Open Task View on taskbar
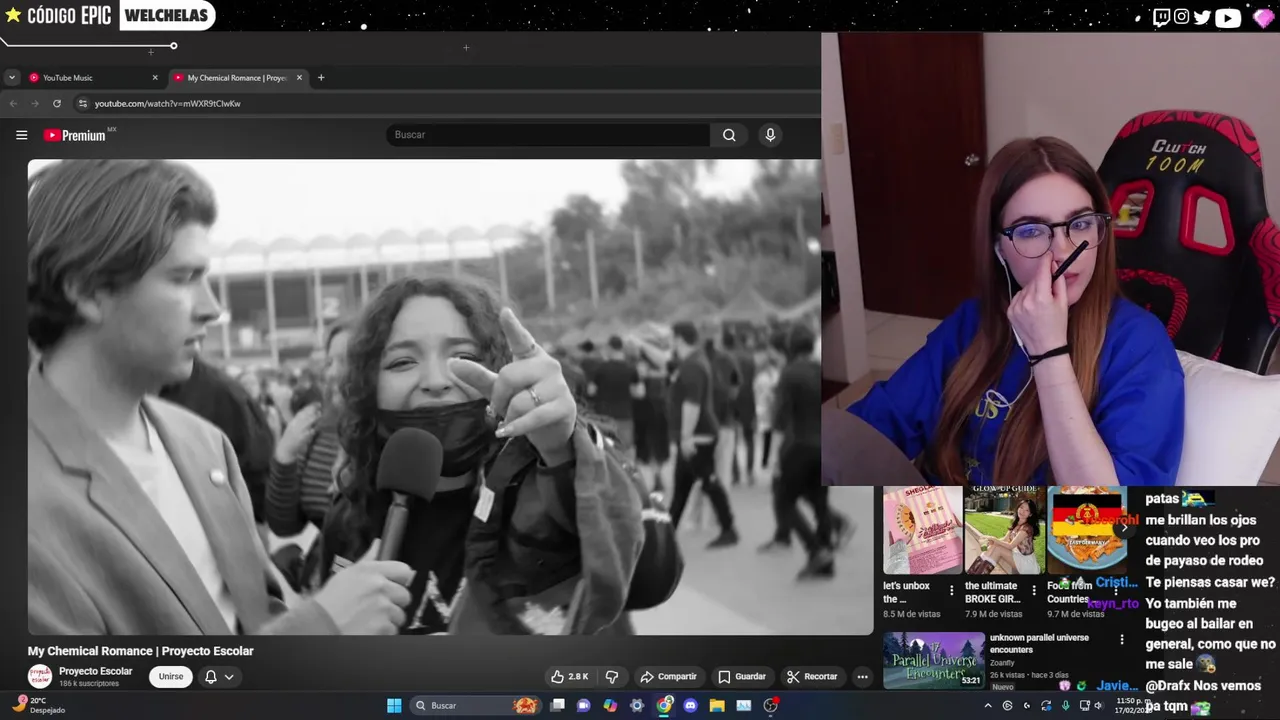 (558, 706)
